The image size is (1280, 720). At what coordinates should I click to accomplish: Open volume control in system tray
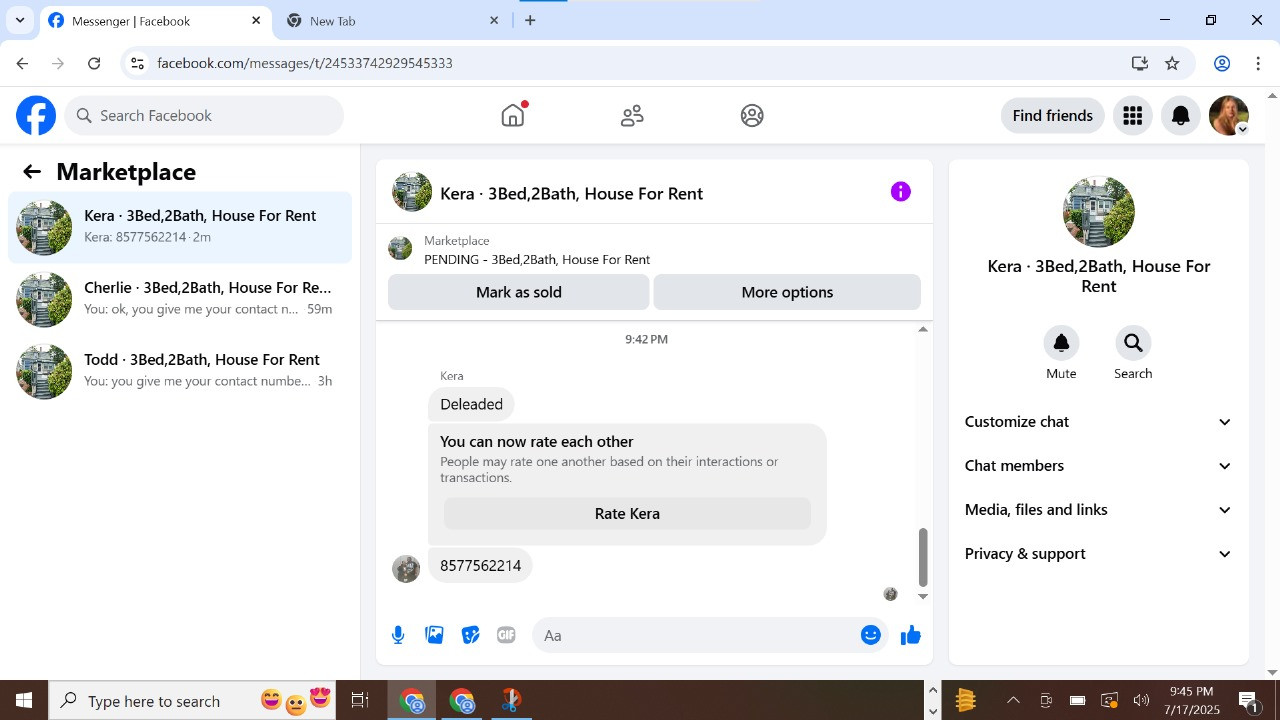(x=1141, y=701)
